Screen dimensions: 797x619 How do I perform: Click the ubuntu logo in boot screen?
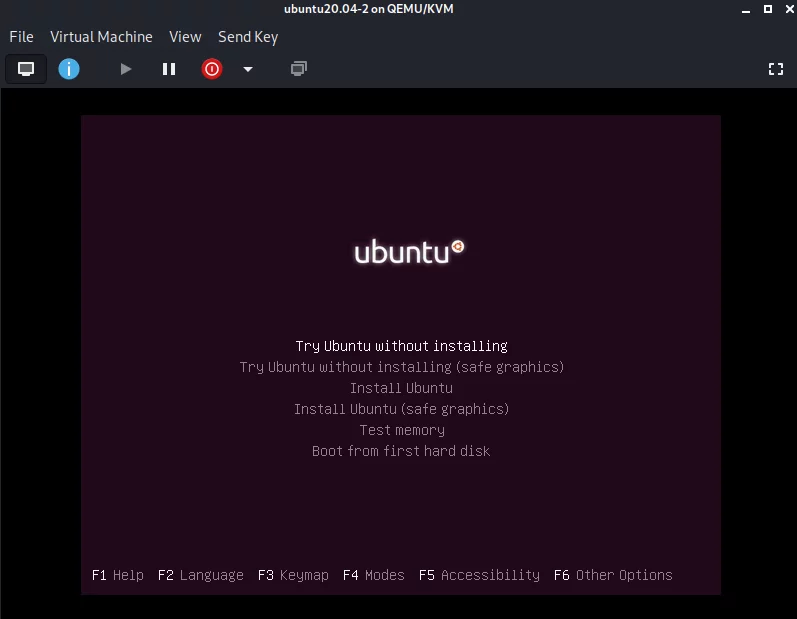(x=409, y=252)
